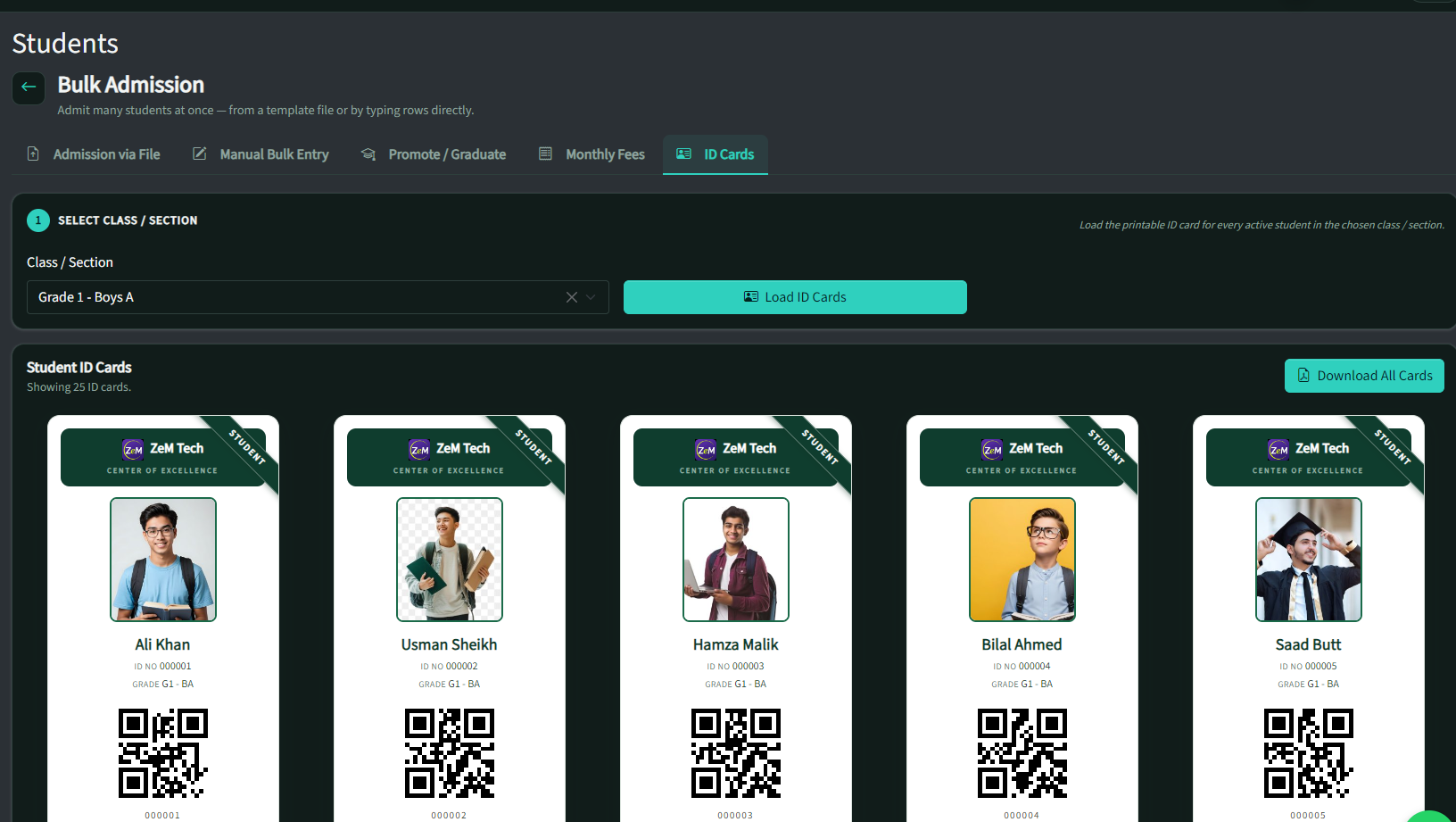Click the name "Saad Butt"
This screenshot has width=1456, height=822.
point(1309,644)
